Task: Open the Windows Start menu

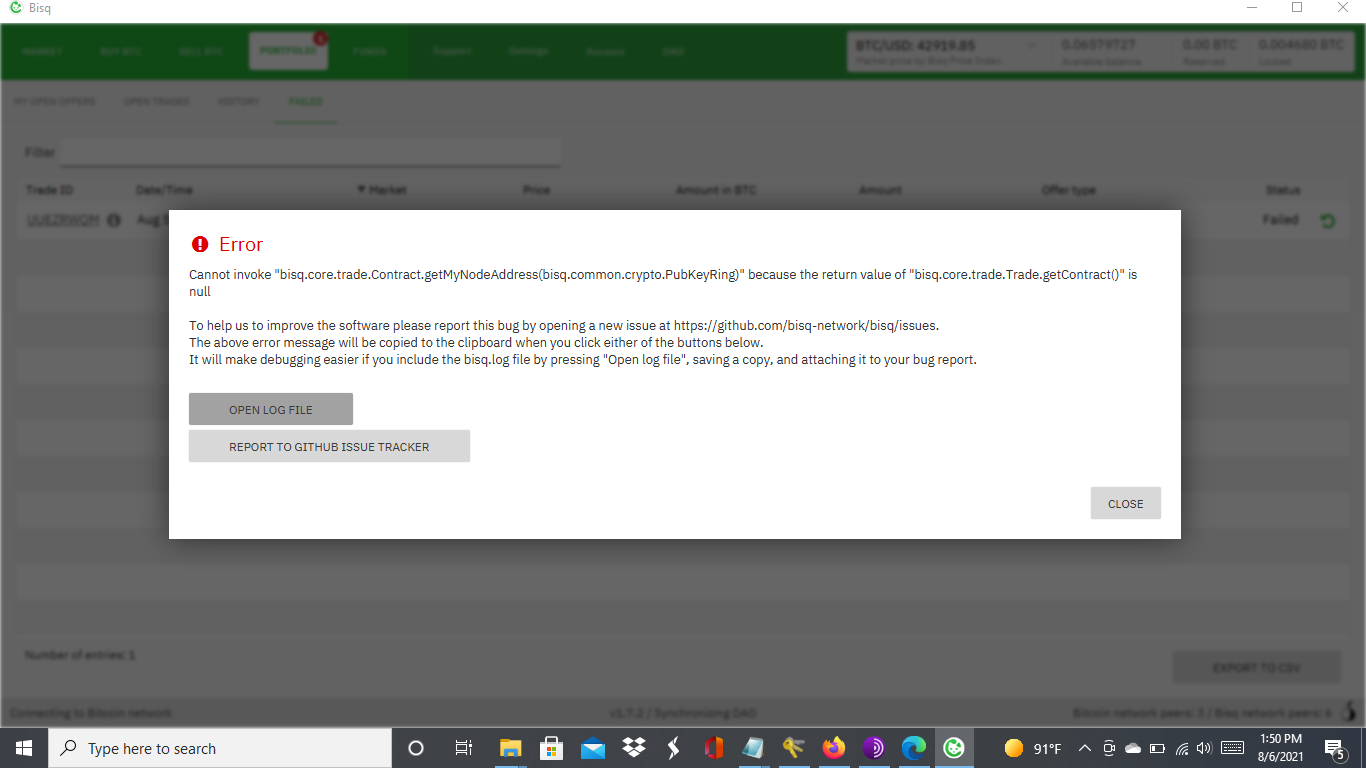Action: (x=24, y=748)
